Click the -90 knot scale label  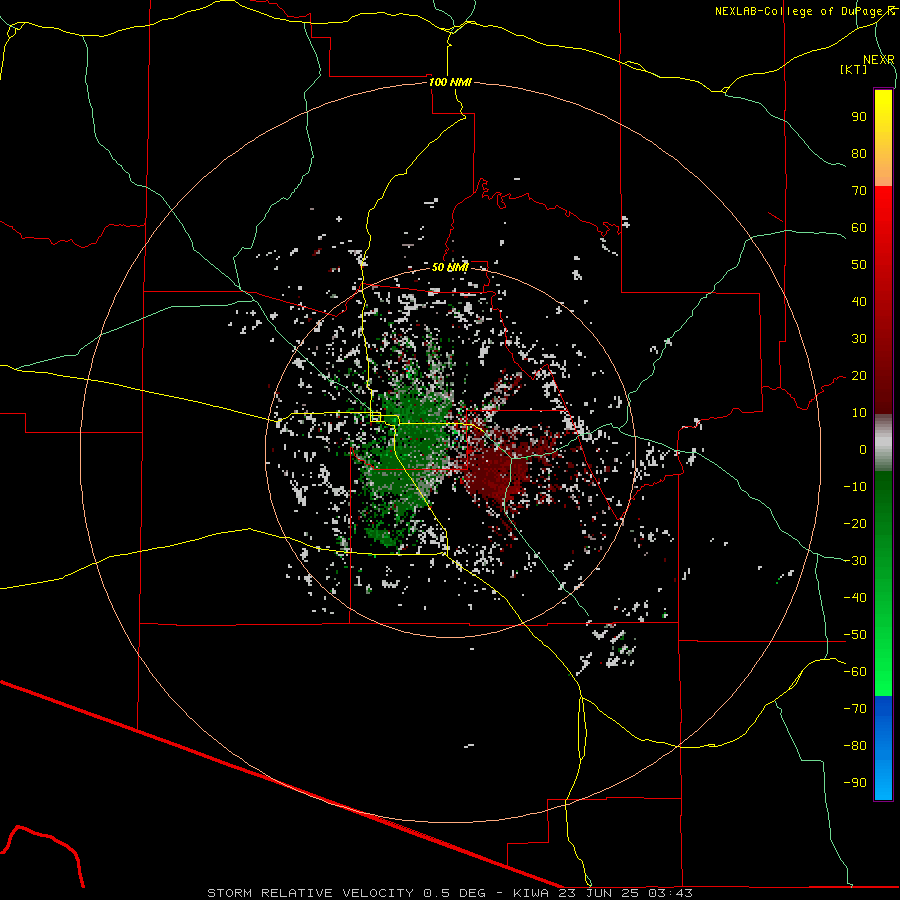click(x=855, y=783)
